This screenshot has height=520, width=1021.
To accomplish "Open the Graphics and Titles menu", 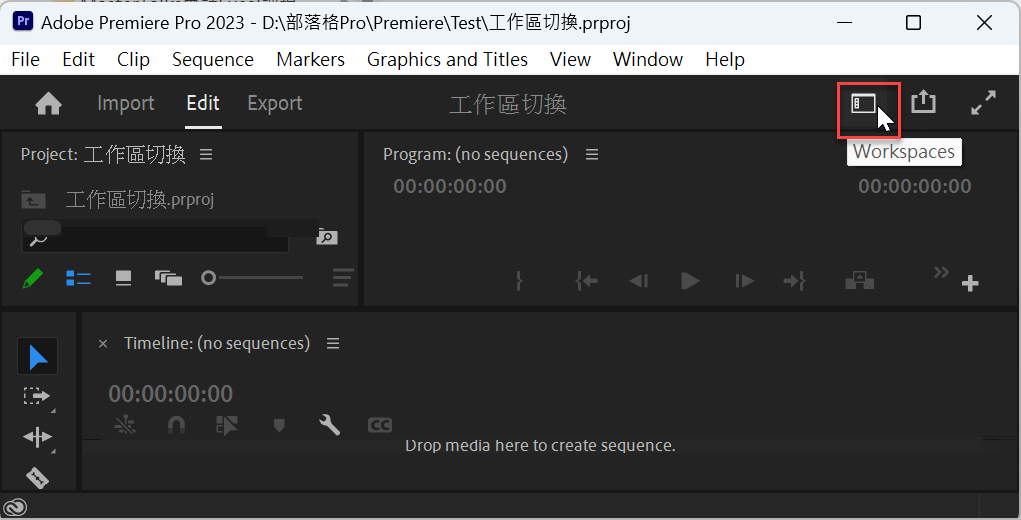I will (447, 59).
